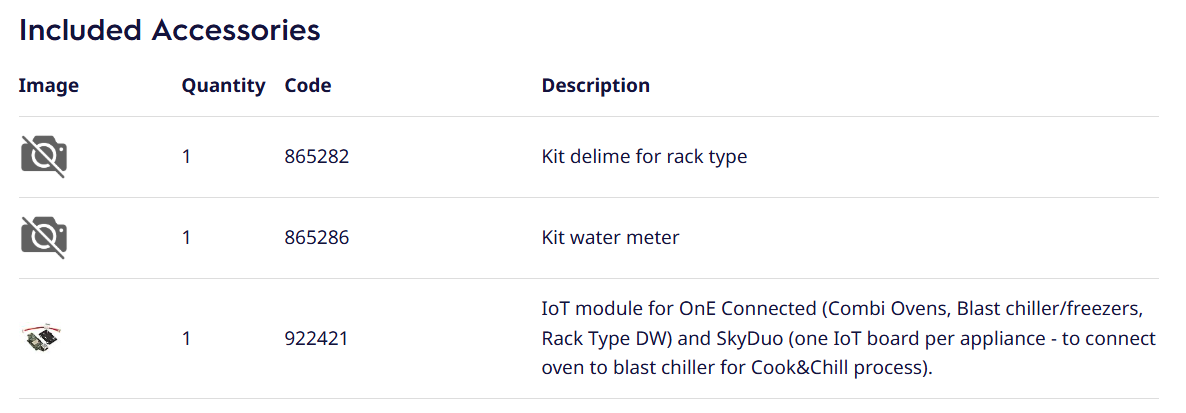Click the no-image placeholder icon for code 865282

coord(44,157)
